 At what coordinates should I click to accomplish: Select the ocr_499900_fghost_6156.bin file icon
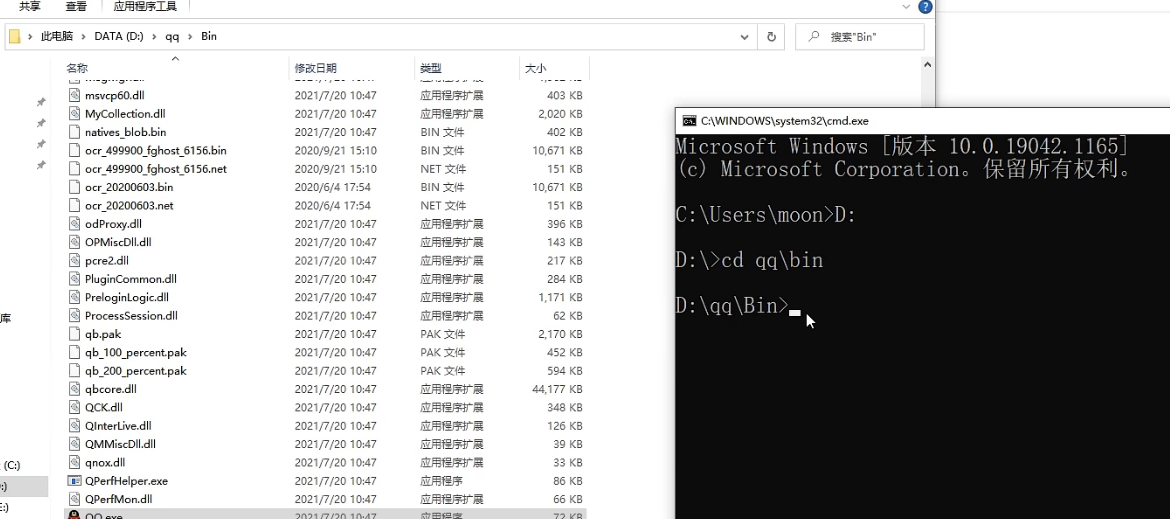pyautogui.click(x=73, y=151)
